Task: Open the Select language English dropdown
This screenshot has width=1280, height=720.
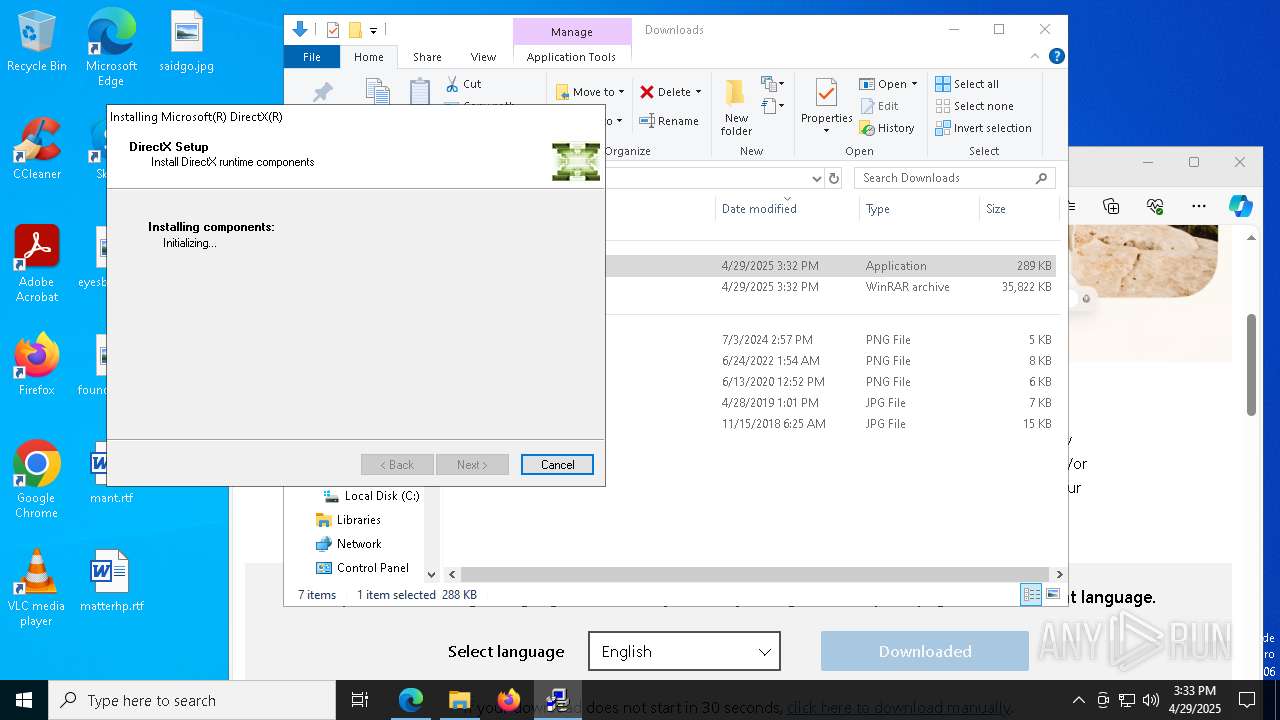Action: point(684,651)
